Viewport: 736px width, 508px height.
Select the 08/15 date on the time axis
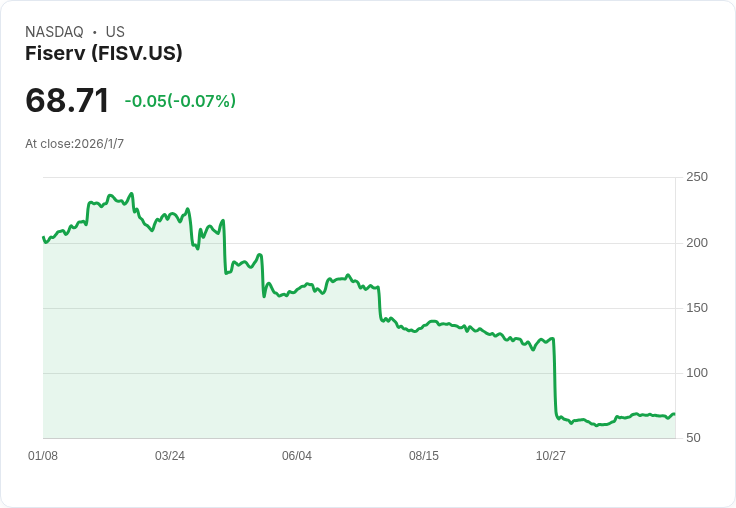click(x=424, y=456)
